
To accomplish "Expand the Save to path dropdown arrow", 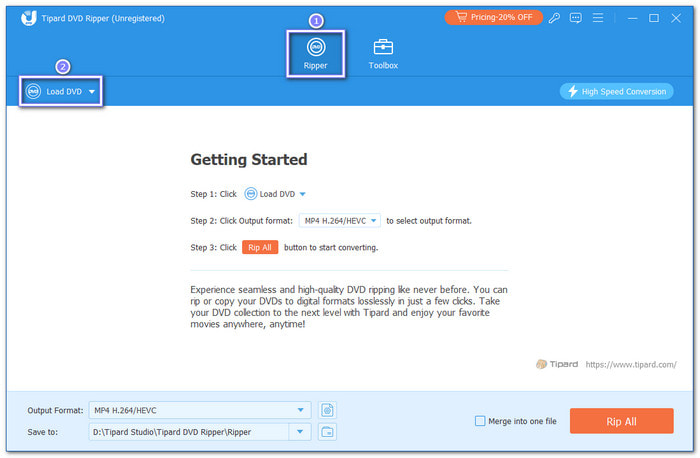I will tap(300, 432).
